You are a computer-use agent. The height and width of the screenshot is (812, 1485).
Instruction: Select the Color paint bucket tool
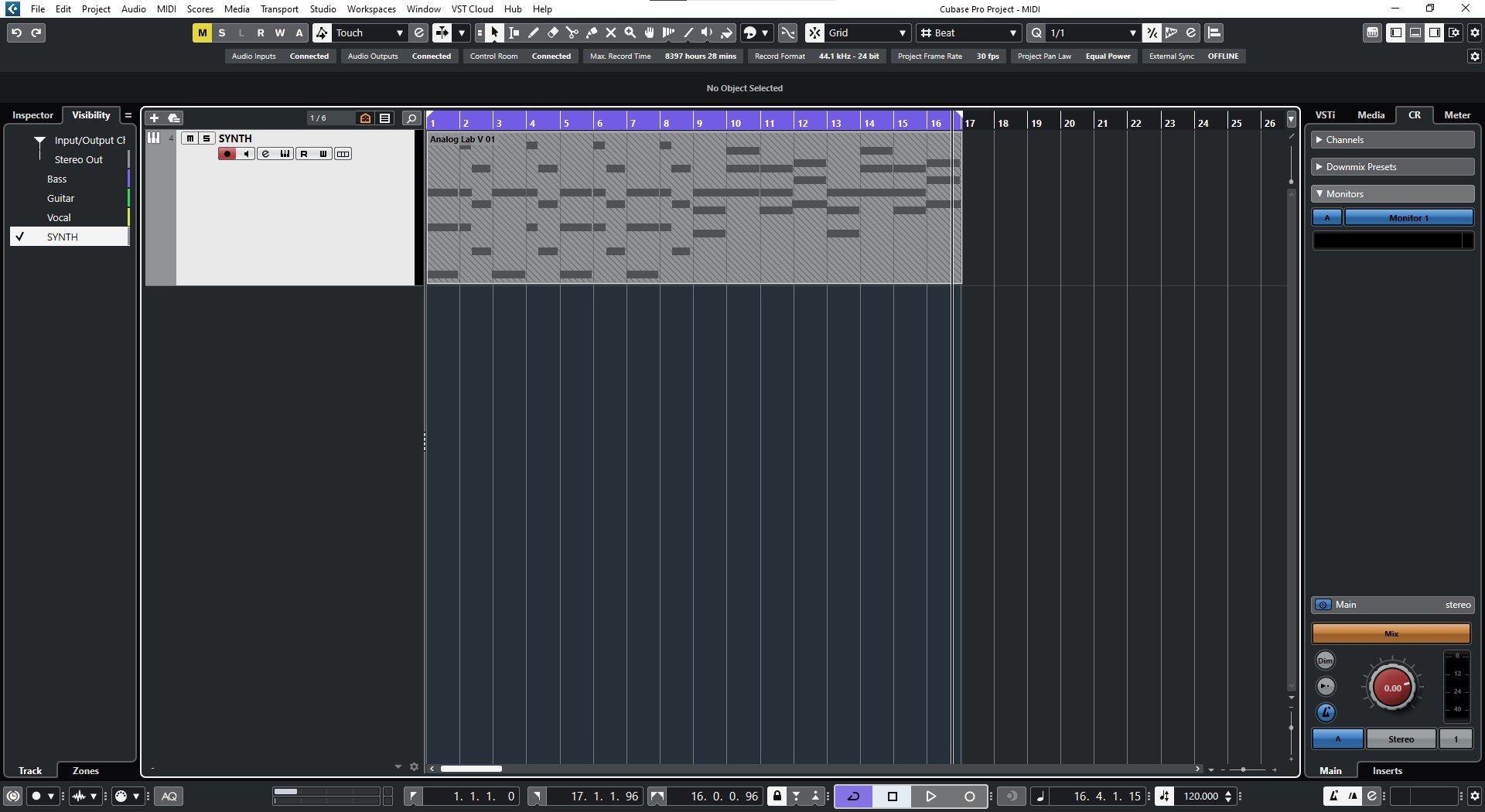tap(726, 32)
